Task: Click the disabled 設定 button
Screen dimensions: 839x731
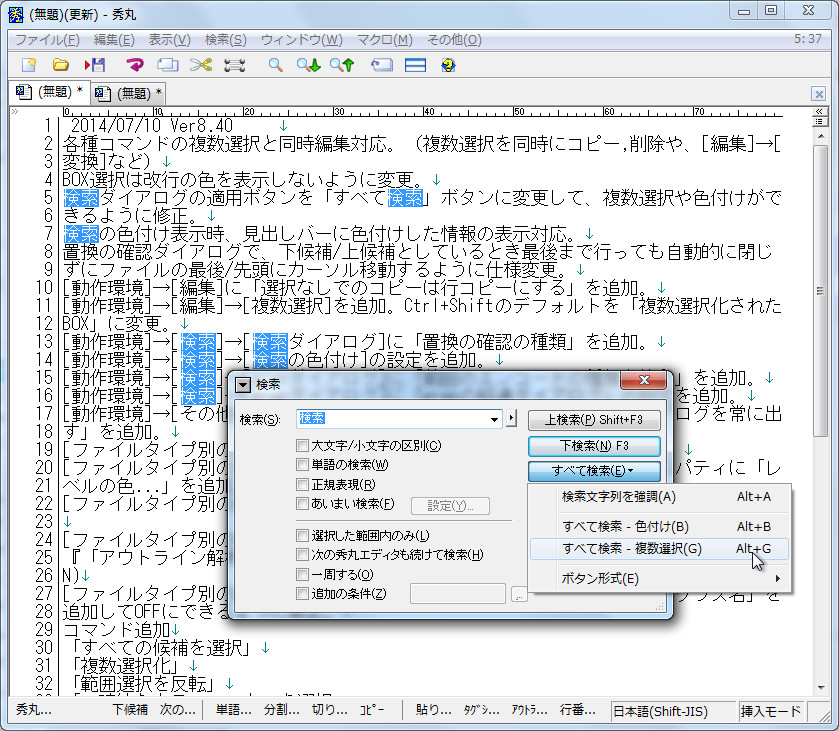Action: coord(450,506)
